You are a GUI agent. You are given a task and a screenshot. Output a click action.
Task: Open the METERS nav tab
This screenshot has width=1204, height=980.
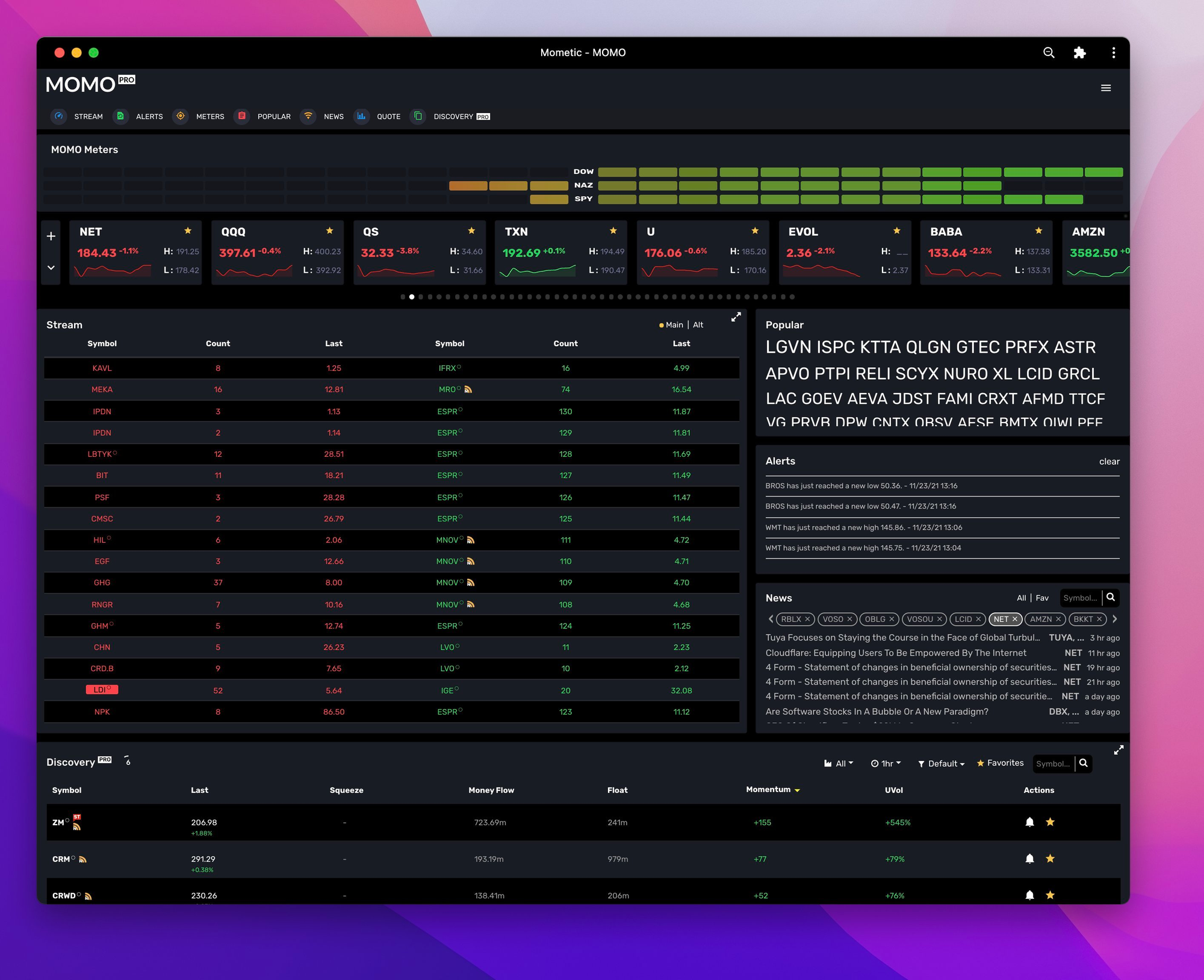click(209, 116)
